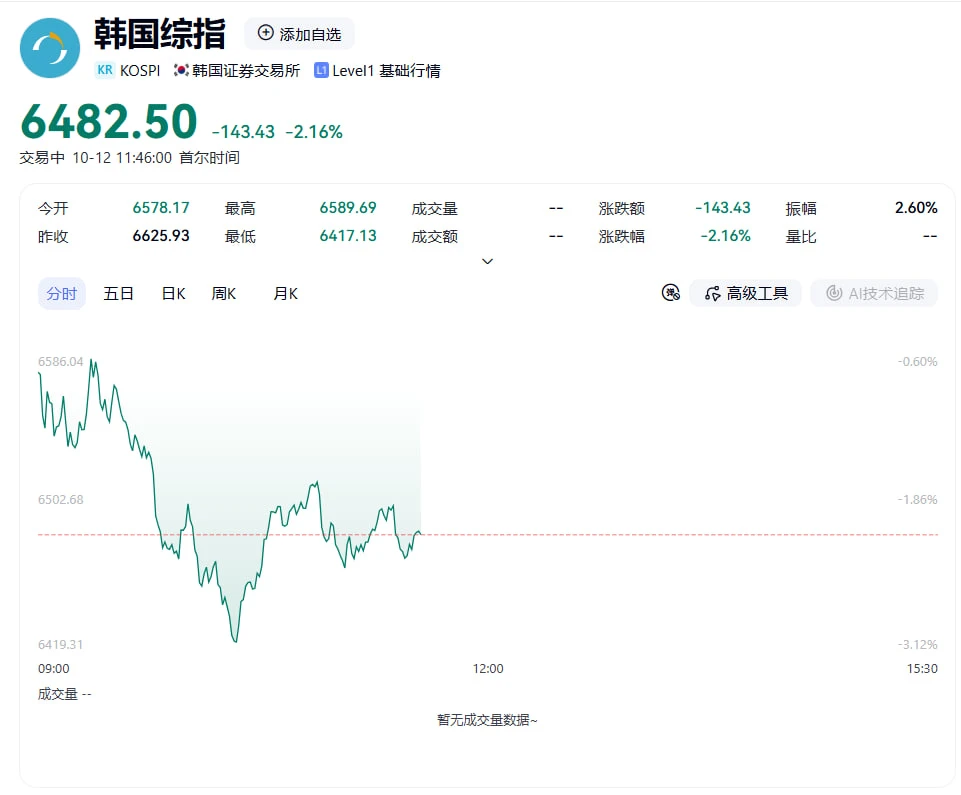Image resolution: width=961 pixels, height=795 pixels.
Task: Click the chart's 6502.68 axis label
Action: (61, 500)
